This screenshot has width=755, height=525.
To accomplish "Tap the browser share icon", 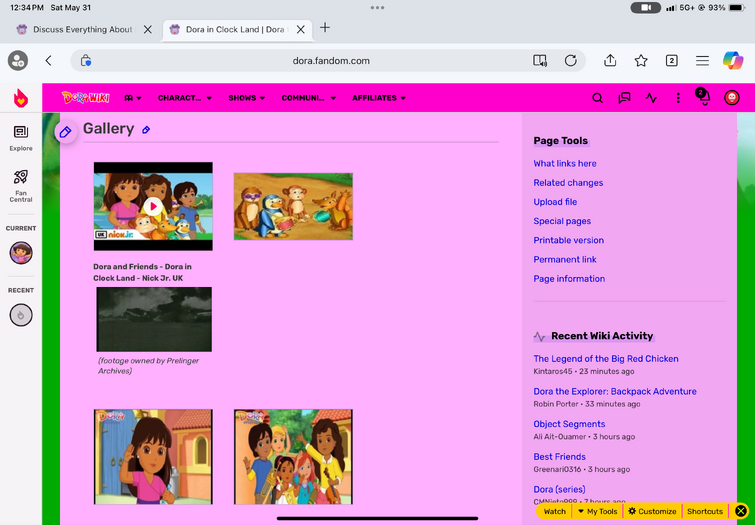I will pyautogui.click(x=610, y=60).
